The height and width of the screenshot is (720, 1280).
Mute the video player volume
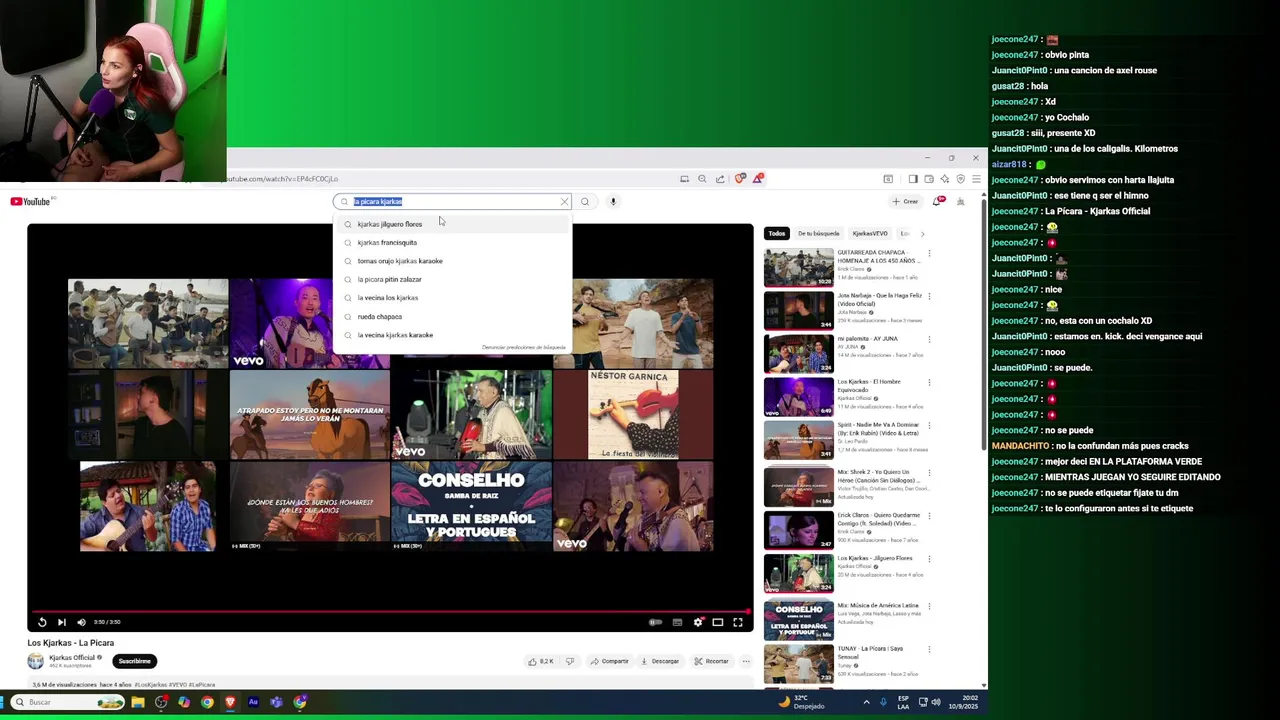(x=81, y=622)
